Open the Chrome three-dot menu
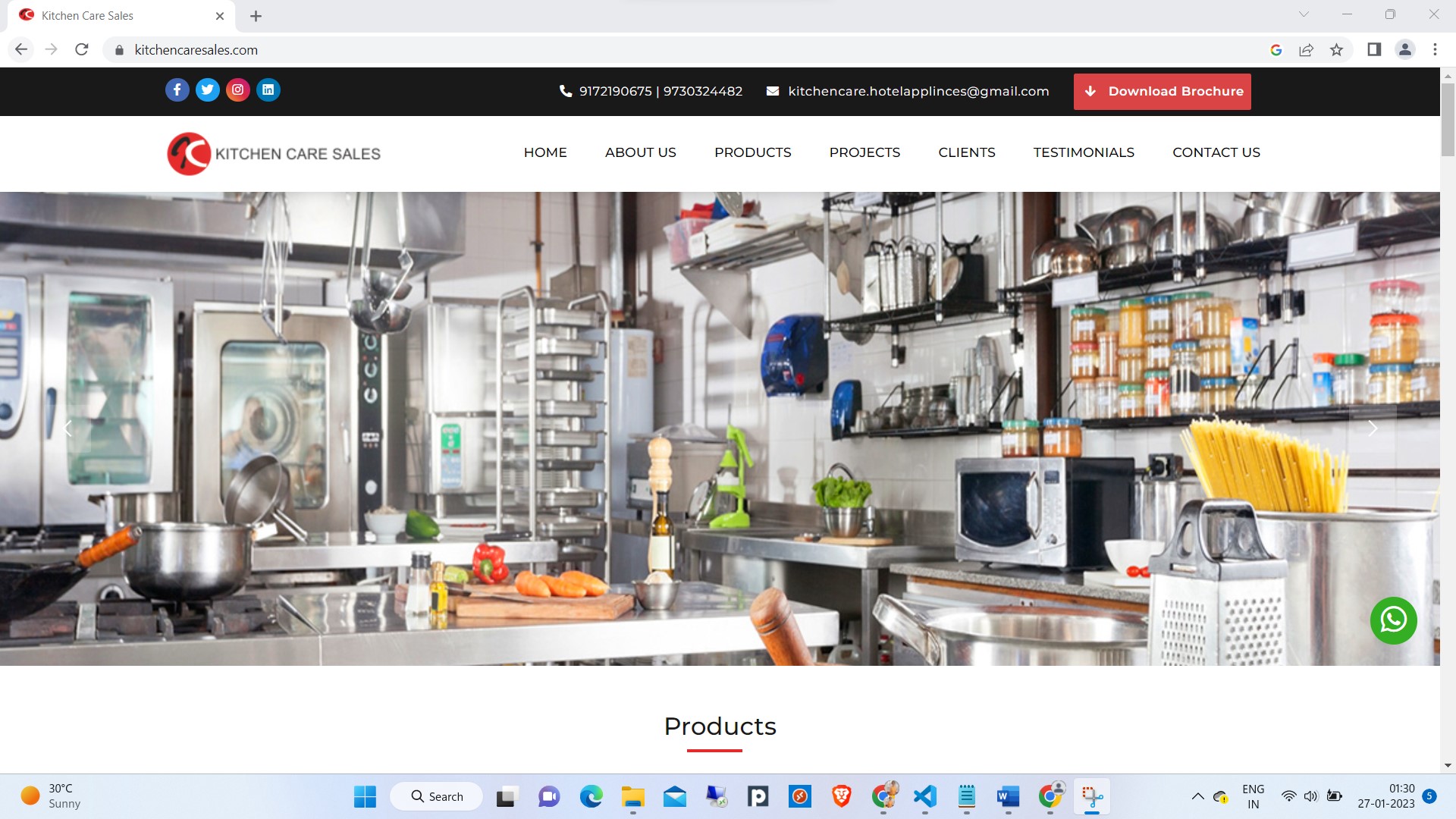The width and height of the screenshot is (1456, 819). pos(1435,49)
